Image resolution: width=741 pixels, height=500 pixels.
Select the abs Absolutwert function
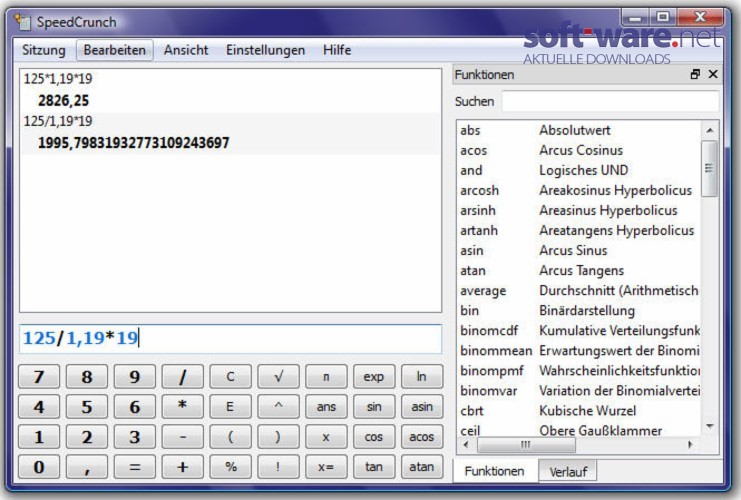pos(579,130)
